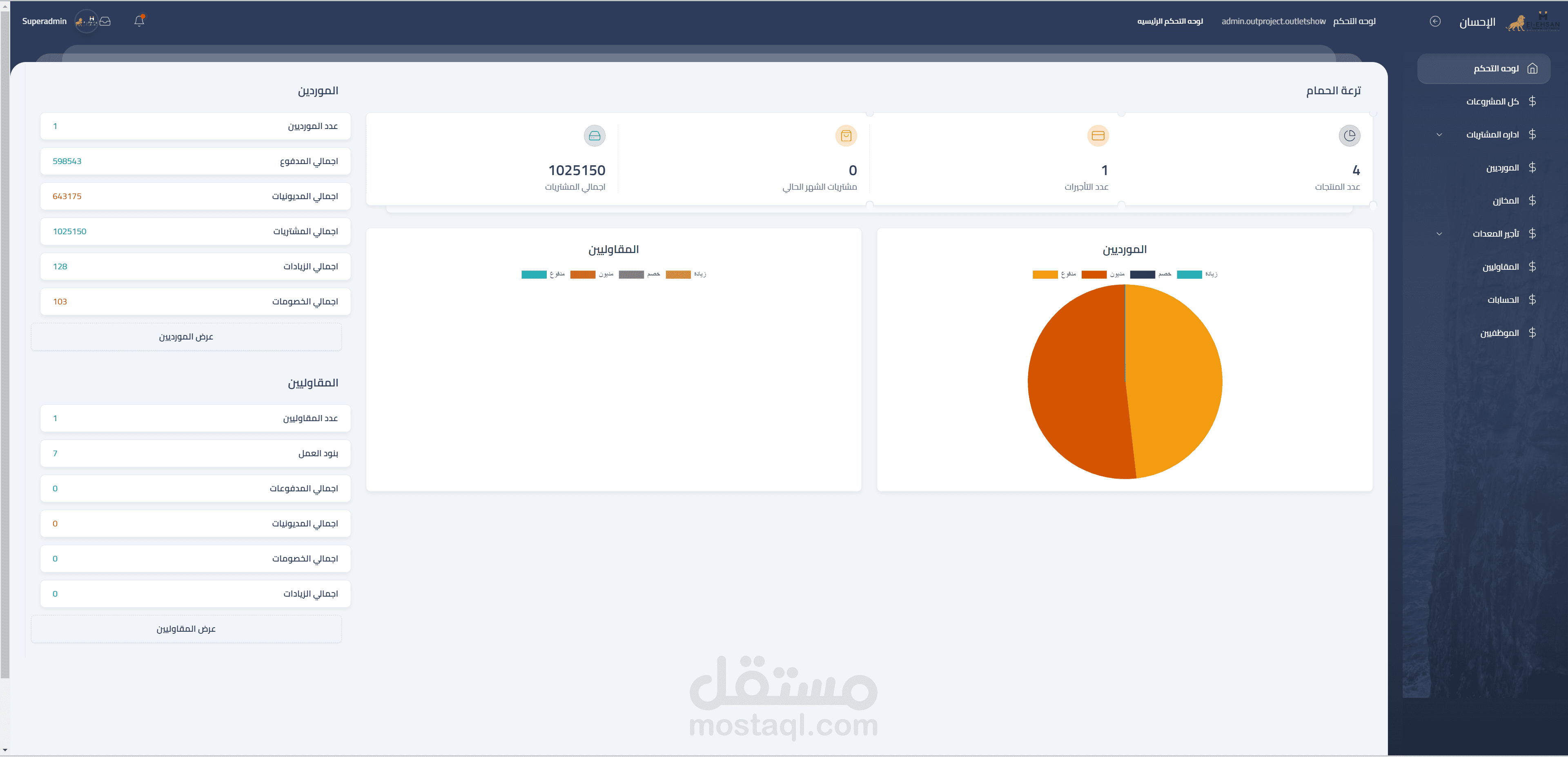Click the notification bell icon
This screenshot has width=1568, height=757.
139,21
